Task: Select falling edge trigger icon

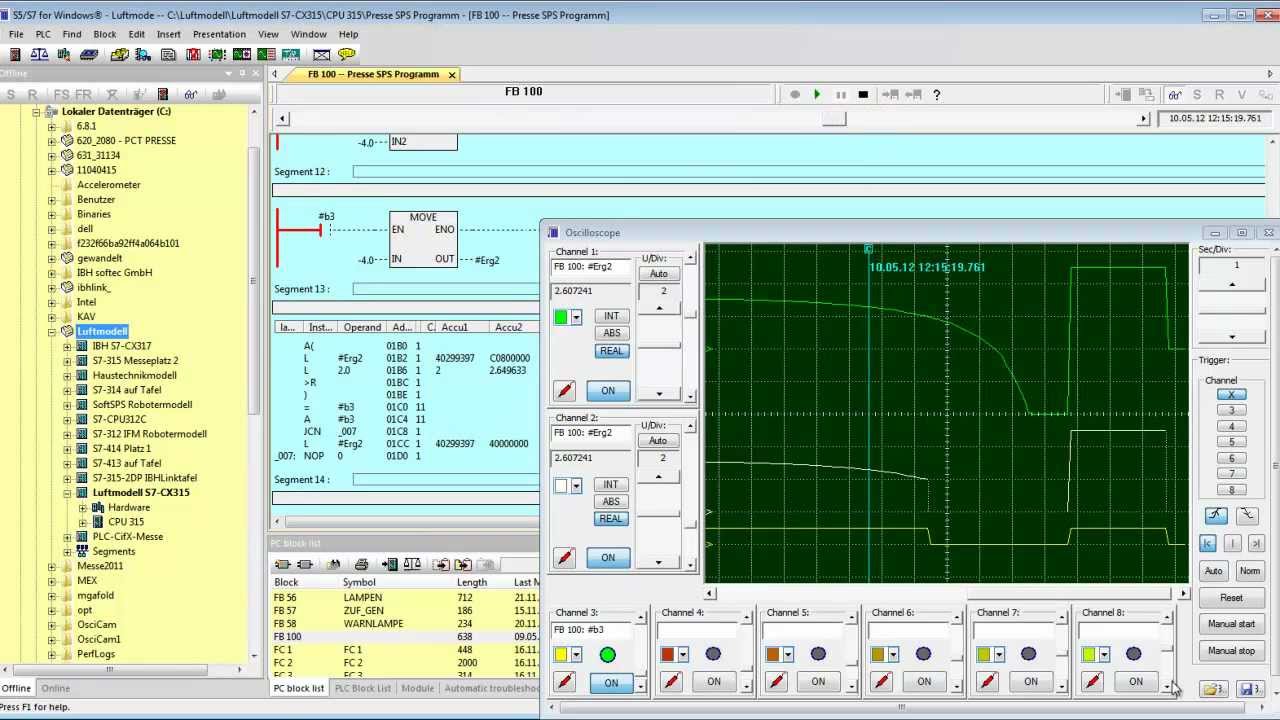Action: [1247, 515]
